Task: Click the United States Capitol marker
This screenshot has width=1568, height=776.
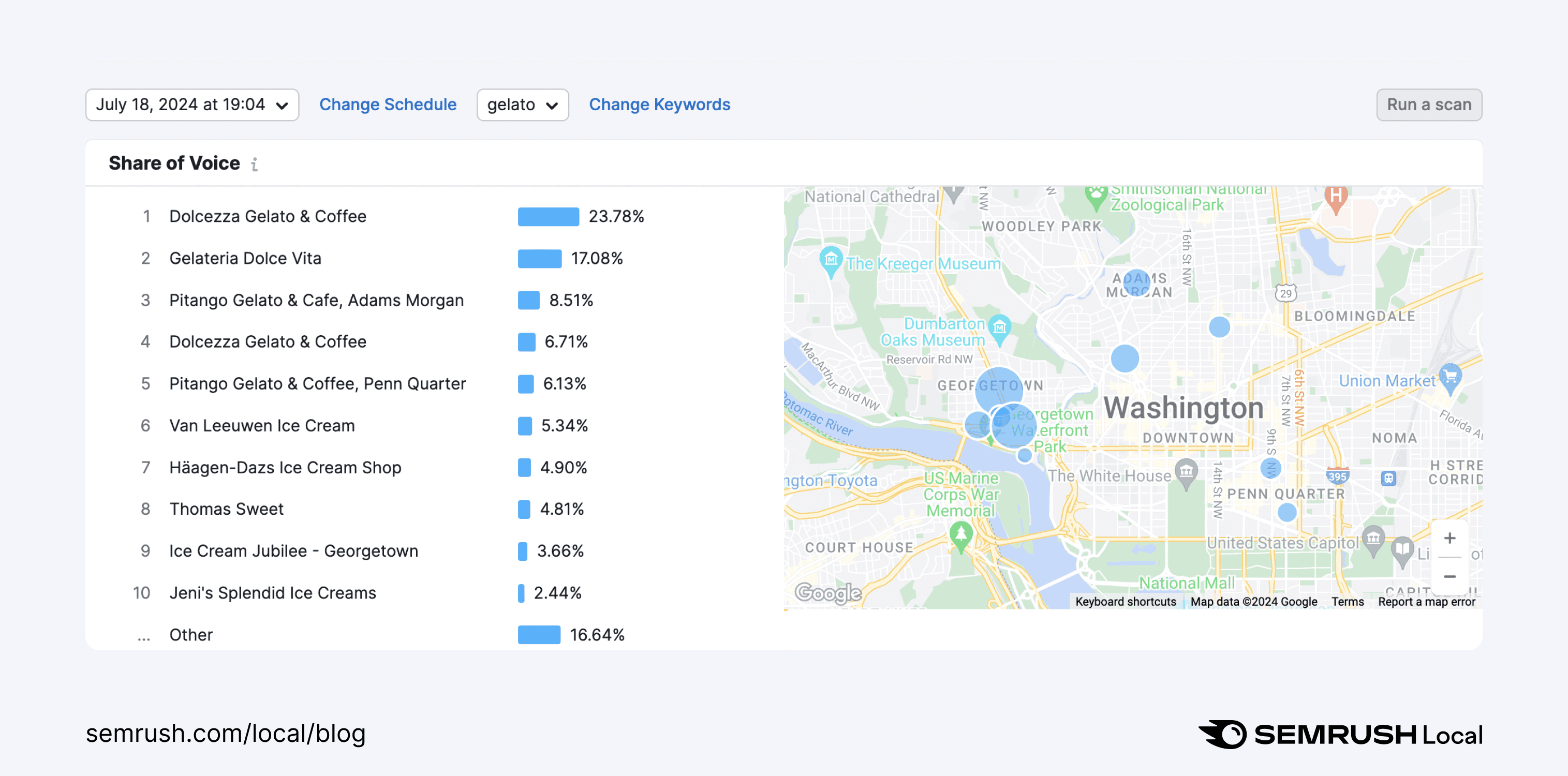Action: click(1373, 541)
